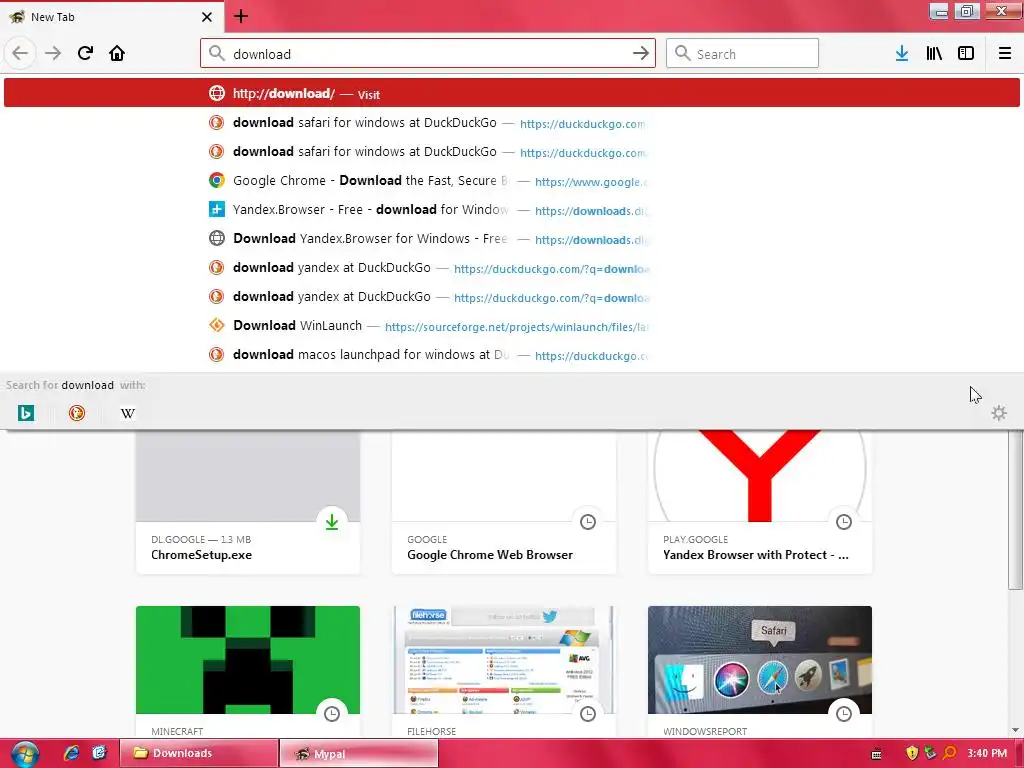Click the pinned taskbar icon beside Internet Explorer
1024x768 pixels.
coord(99,753)
